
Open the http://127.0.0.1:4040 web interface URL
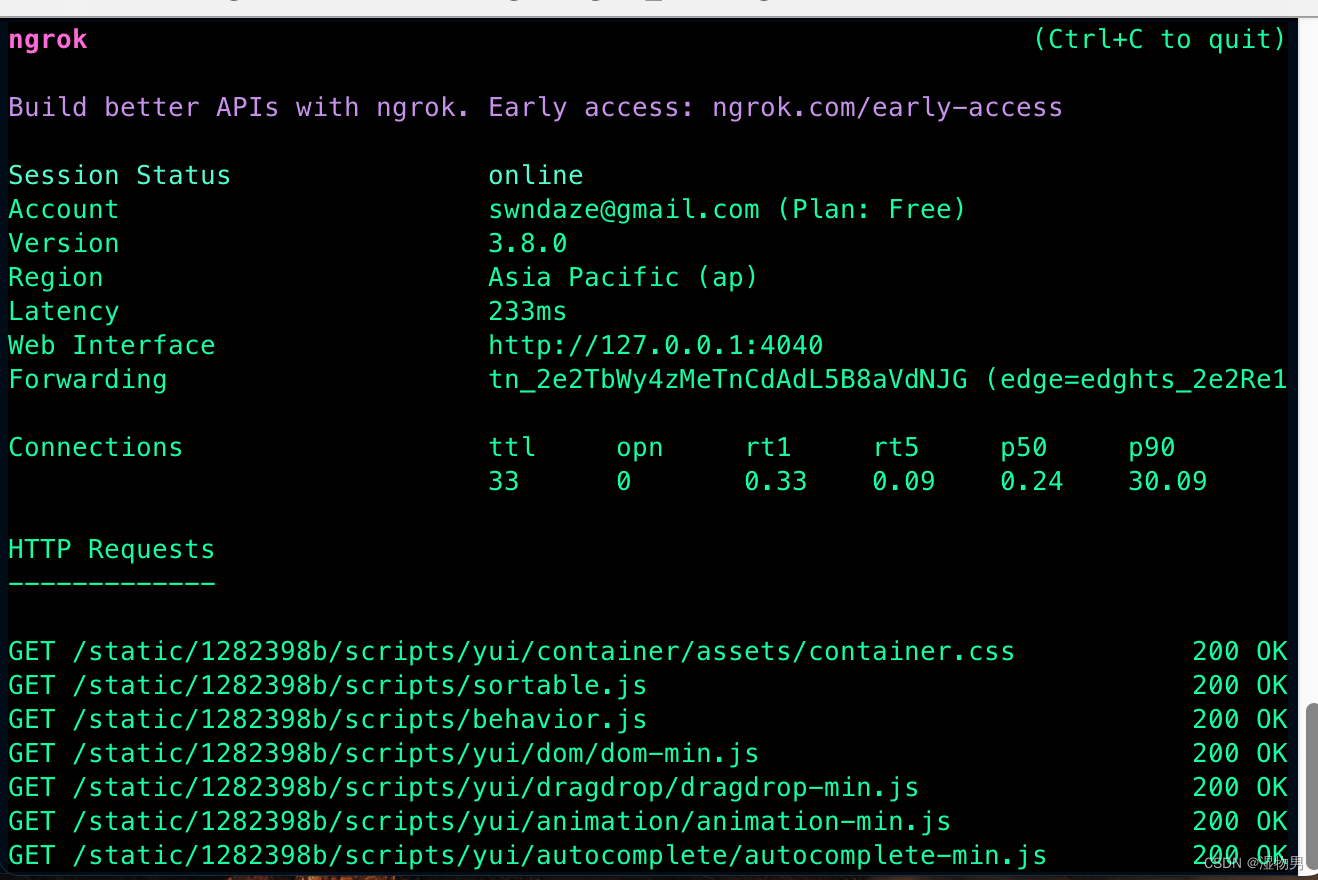click(x=656, y=345)
